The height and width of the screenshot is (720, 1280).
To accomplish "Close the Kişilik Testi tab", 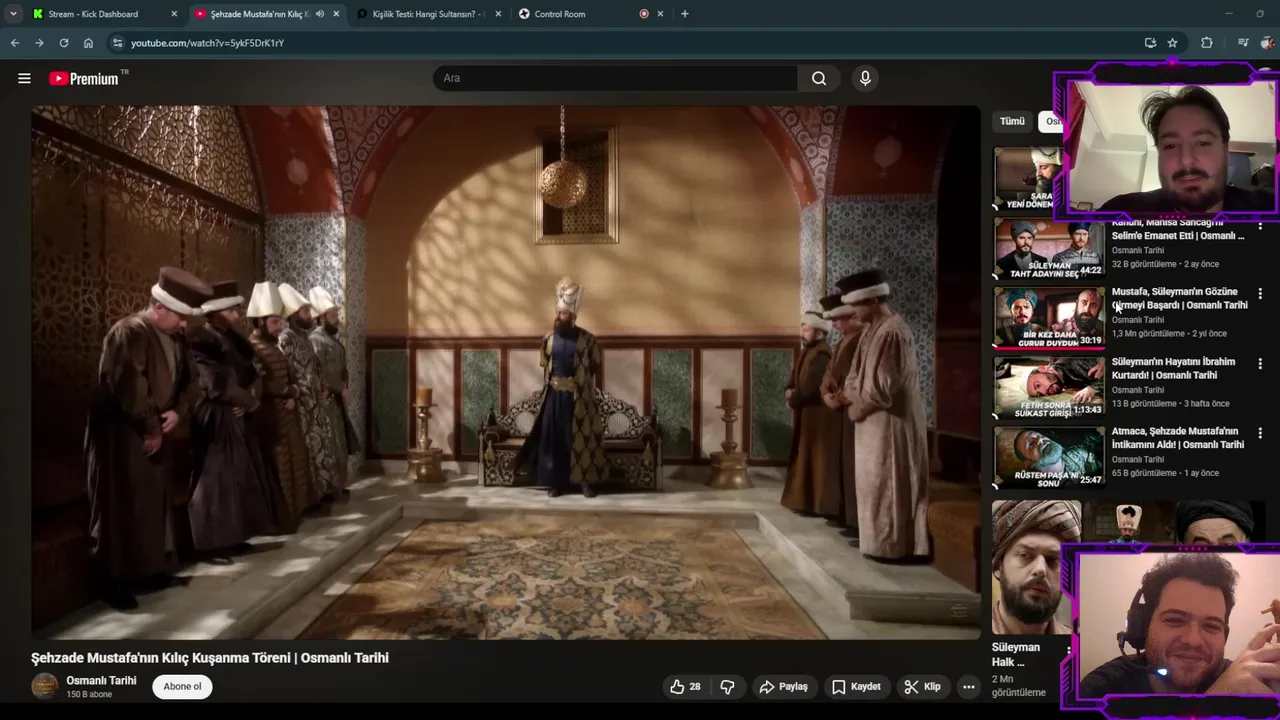I will click(x=498, y=14).
